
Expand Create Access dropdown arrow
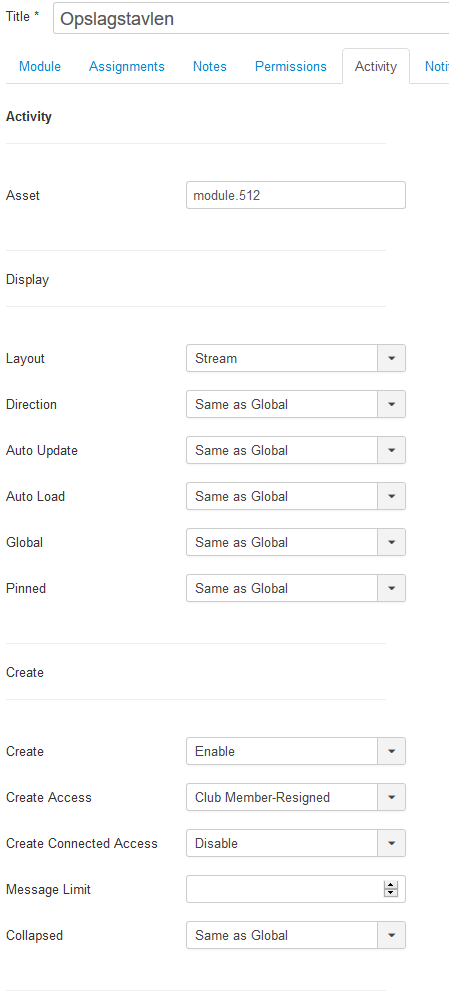(392, 797)
